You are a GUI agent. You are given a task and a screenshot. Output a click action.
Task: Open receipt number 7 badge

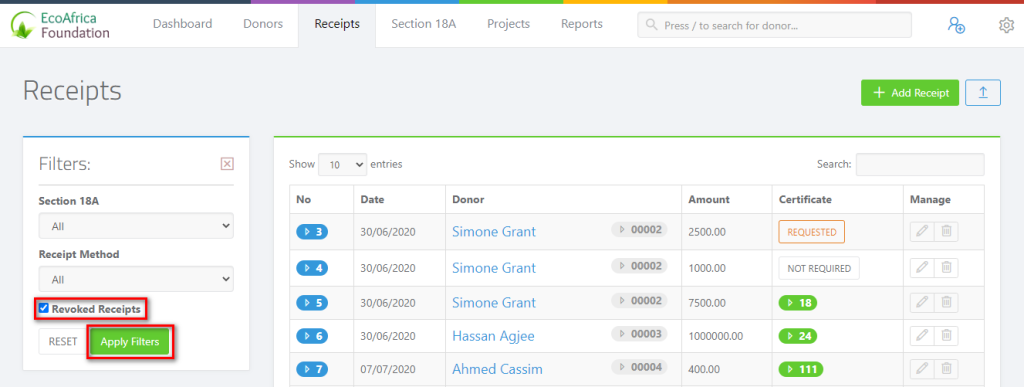coord(312,369)
